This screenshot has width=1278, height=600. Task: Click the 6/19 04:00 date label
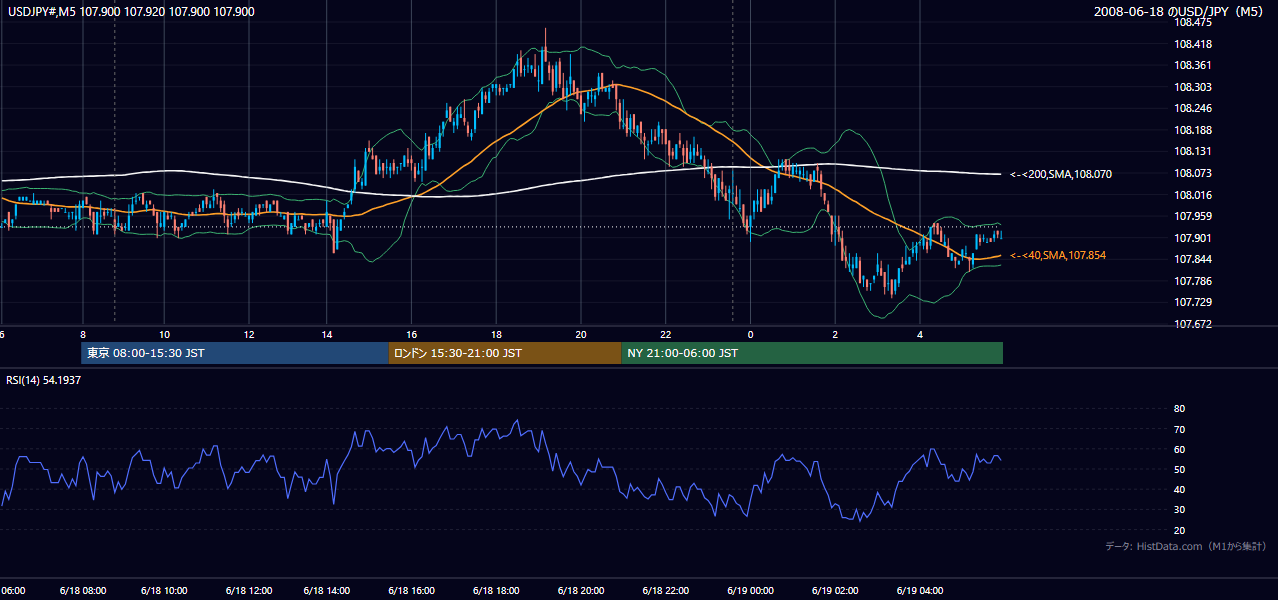pyautogui.click(x=920, y=590)
